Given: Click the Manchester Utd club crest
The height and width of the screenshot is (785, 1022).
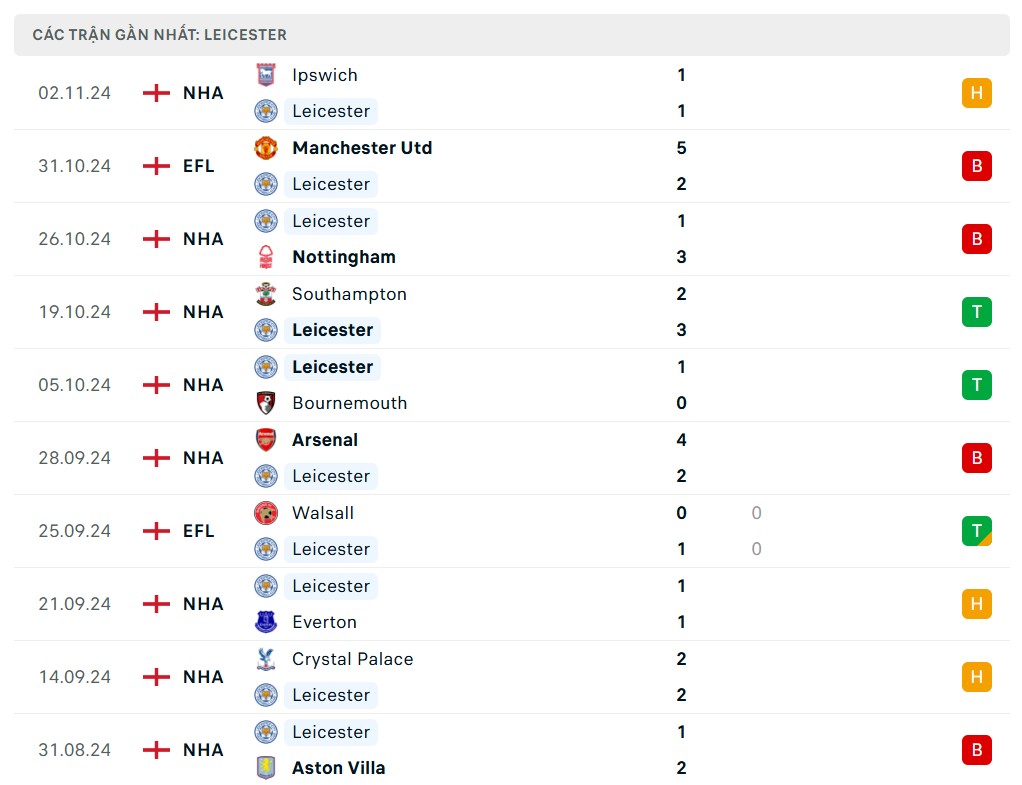Looking at the screenshot, I should [x=265, y=148].
